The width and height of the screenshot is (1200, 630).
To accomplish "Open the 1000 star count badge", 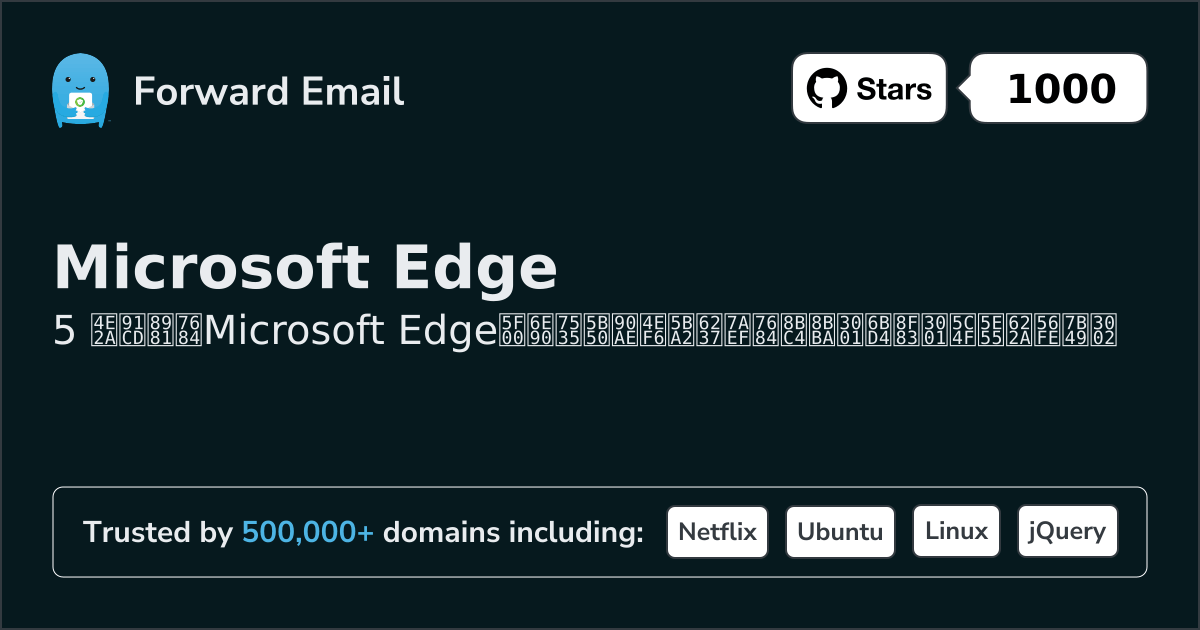I will (1061, 89).
